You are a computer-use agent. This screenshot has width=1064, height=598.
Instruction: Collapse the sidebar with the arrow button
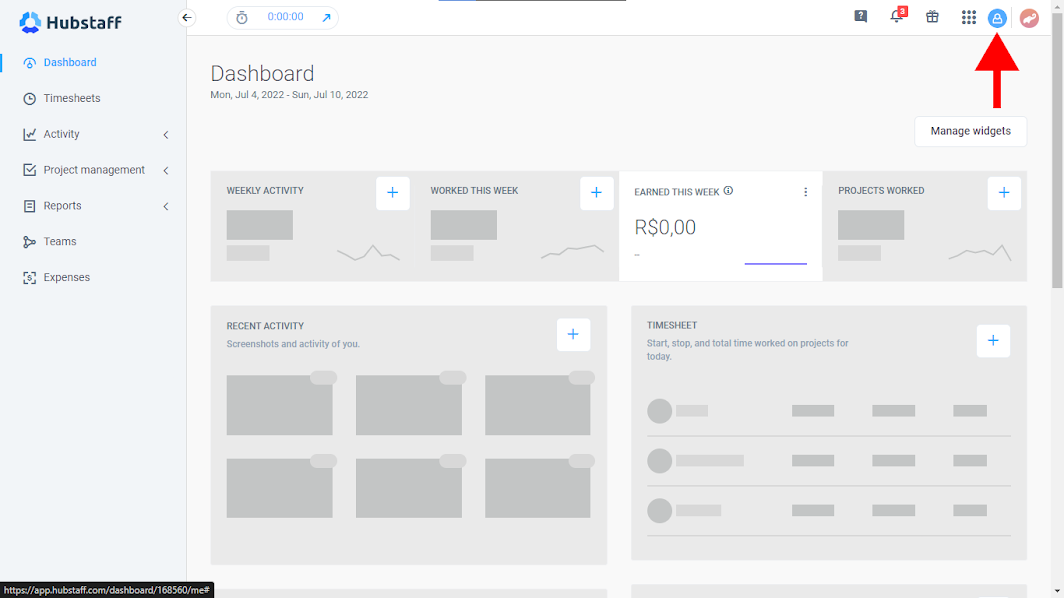click(186, 17)
